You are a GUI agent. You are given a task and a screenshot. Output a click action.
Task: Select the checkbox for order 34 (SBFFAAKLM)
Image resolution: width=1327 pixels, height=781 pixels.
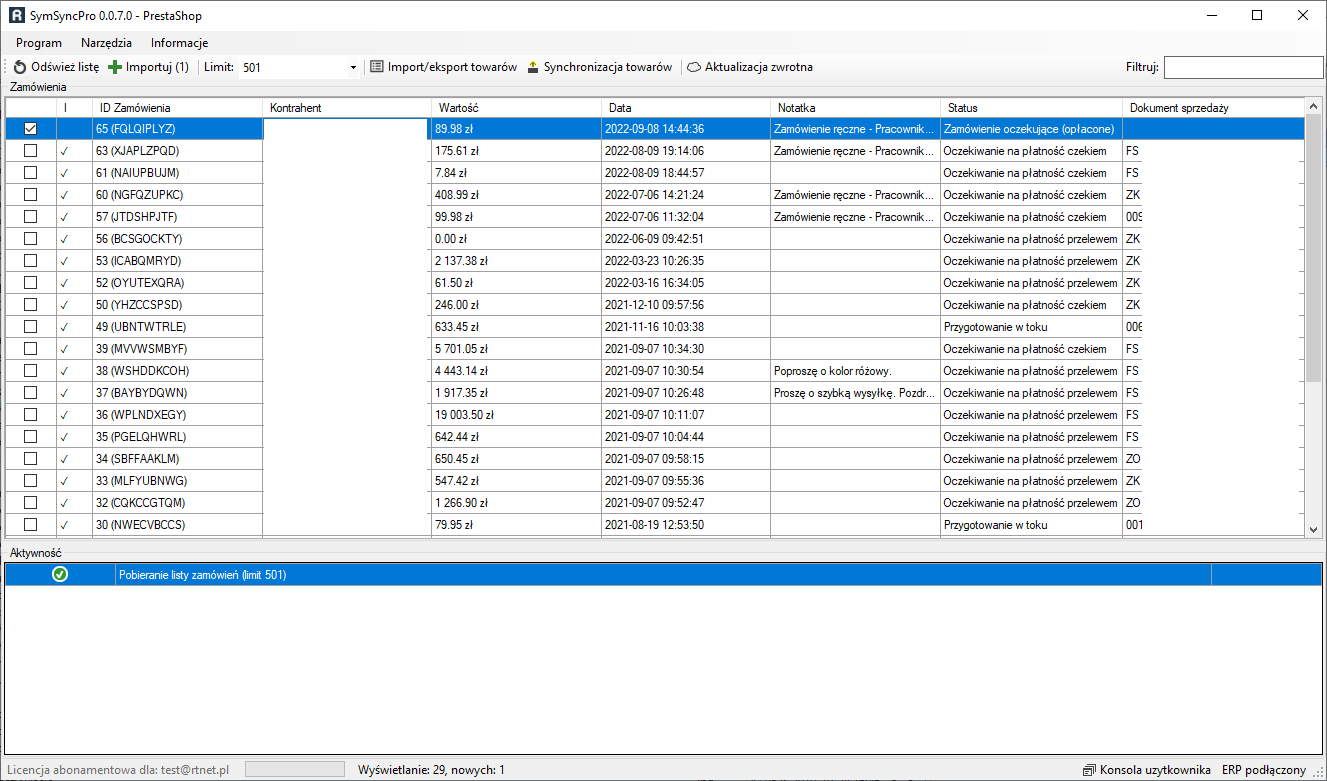31,459
